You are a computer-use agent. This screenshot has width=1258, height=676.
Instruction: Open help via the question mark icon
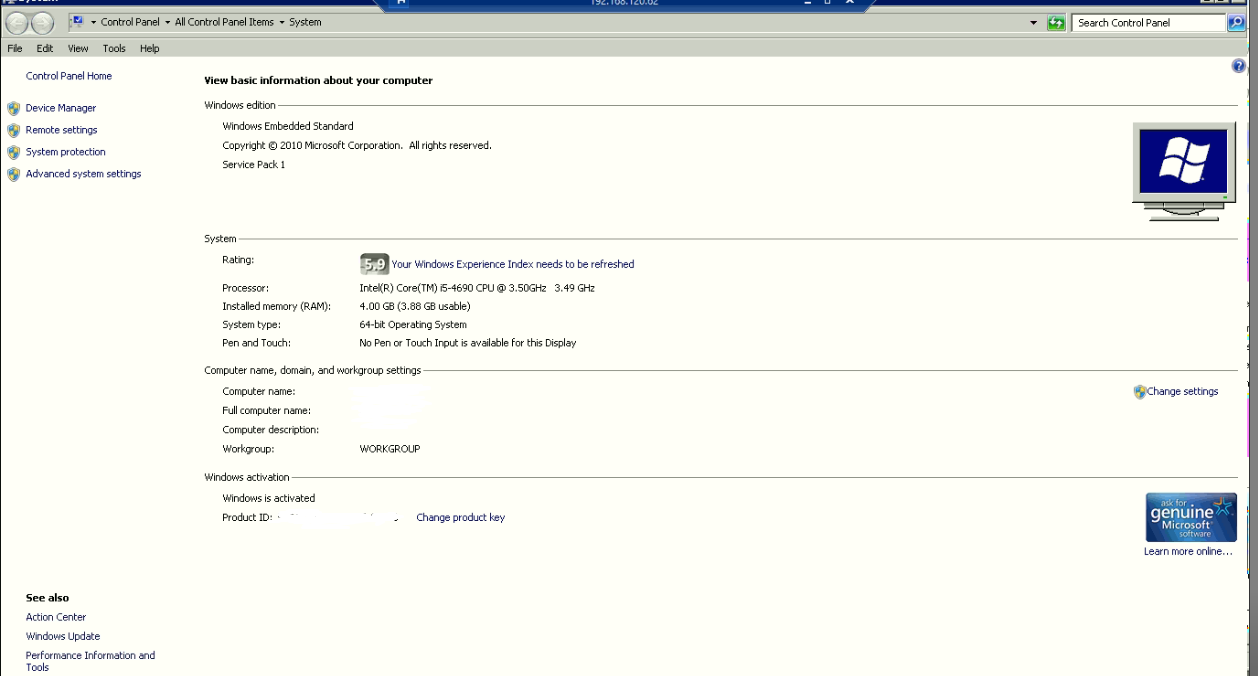(1239, 66)
